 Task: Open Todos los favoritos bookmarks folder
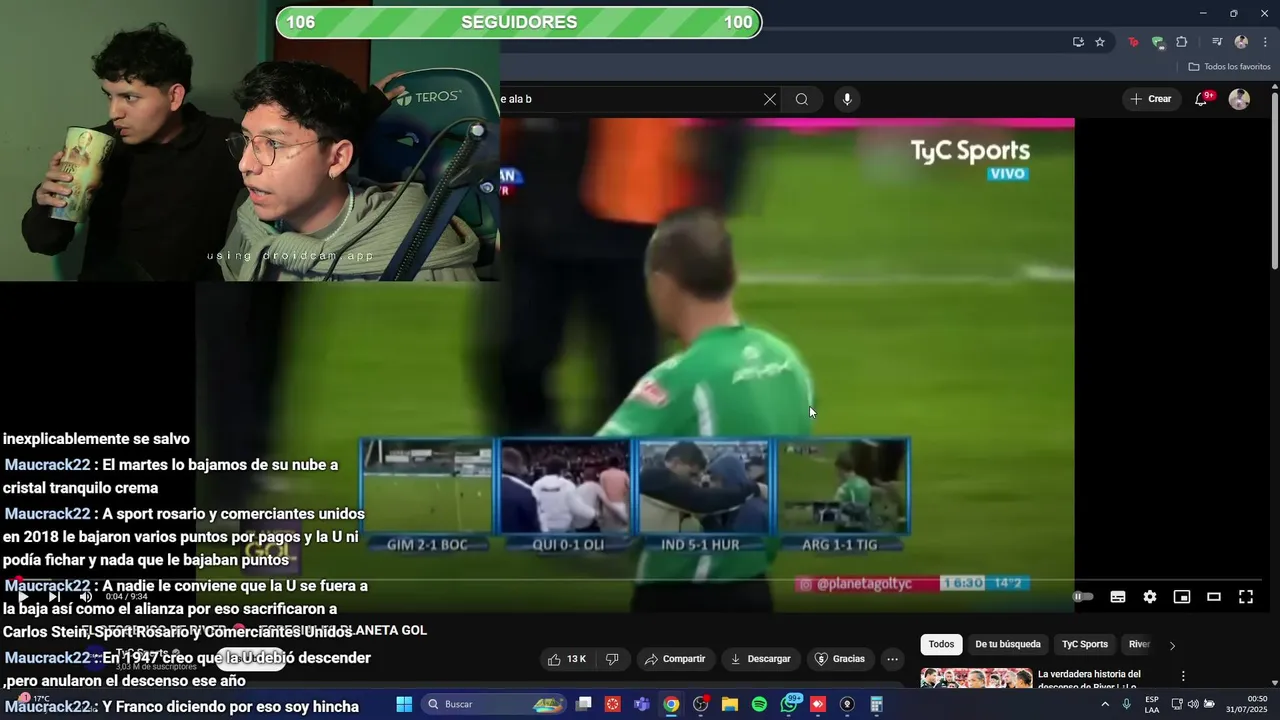point(1229,67)
